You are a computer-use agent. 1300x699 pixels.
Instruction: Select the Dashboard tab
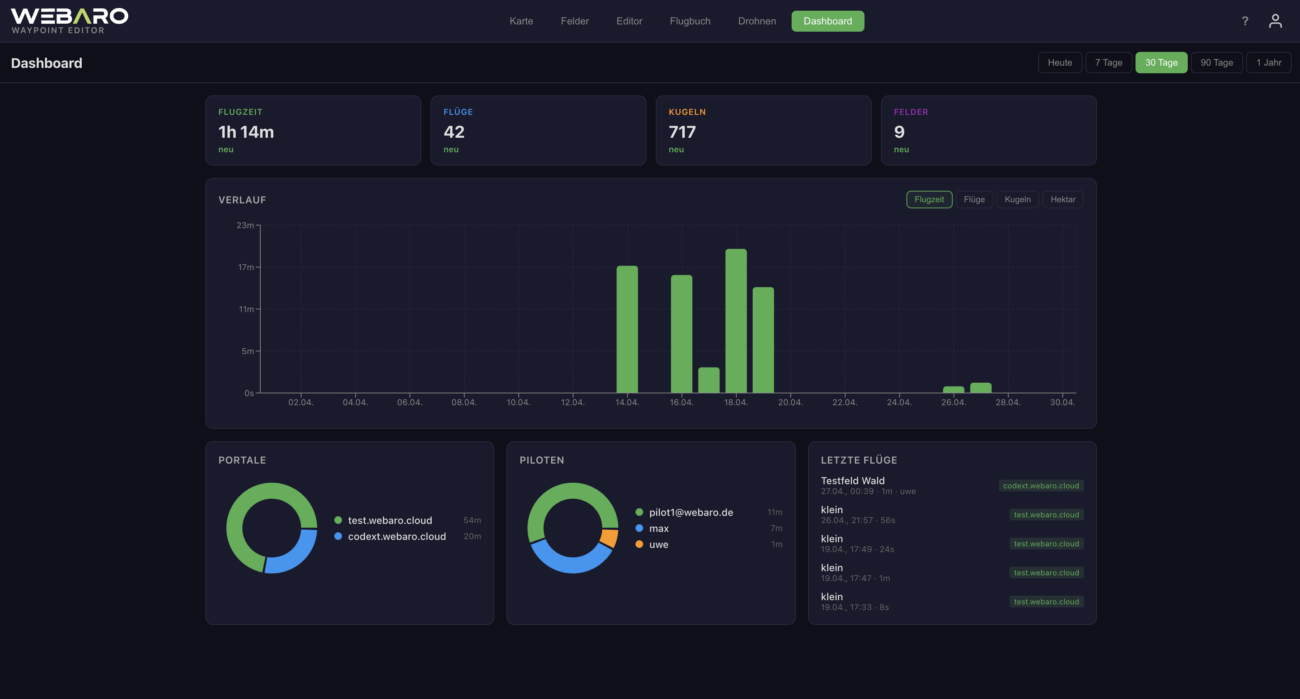pyautogui.click(x=828, y=21)
